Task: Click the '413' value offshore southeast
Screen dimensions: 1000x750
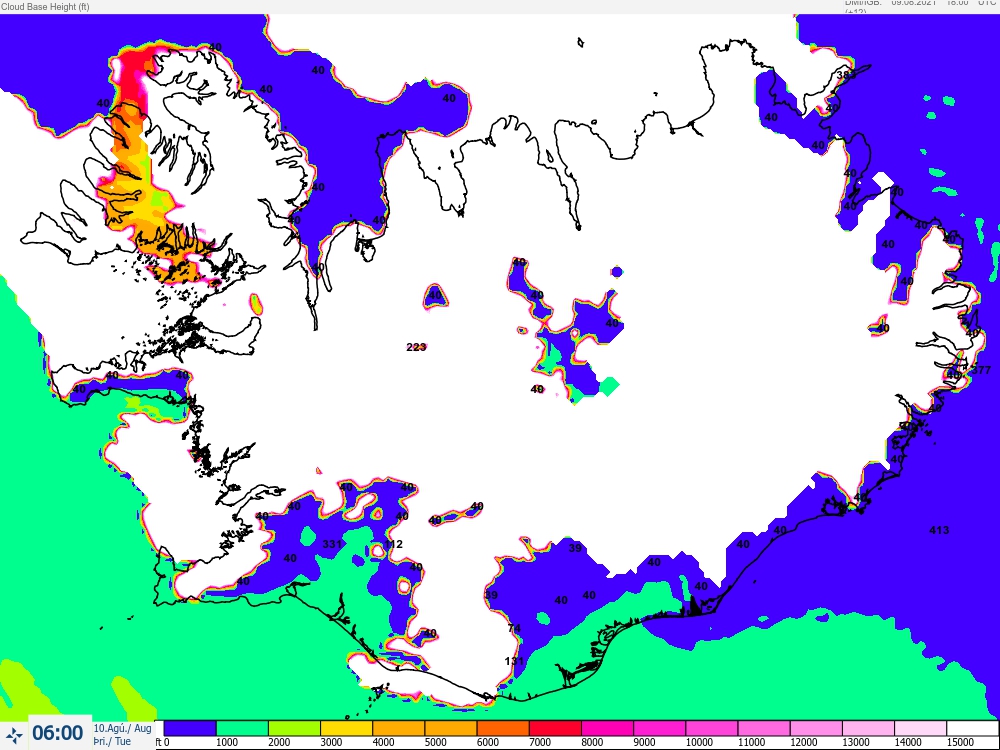Action: (x=939, y=530)
